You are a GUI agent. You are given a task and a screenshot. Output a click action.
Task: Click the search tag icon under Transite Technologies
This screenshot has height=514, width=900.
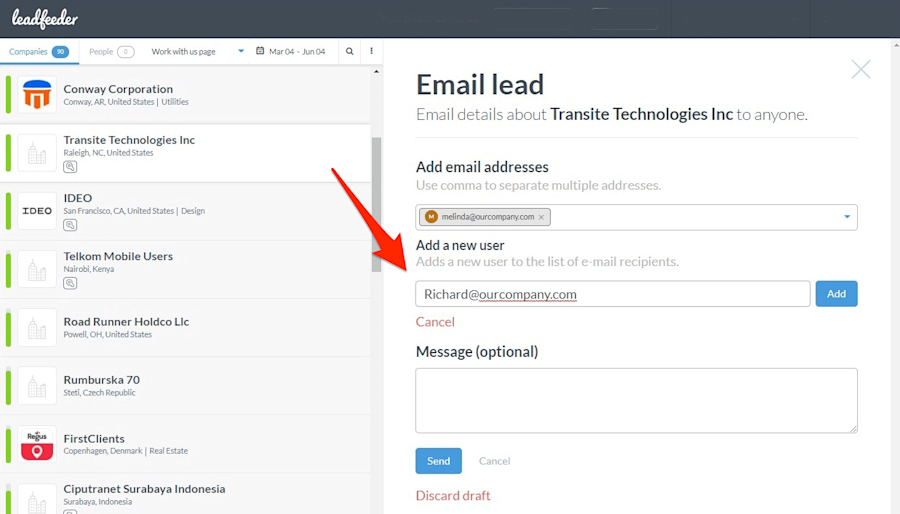(x=70, y=167)
